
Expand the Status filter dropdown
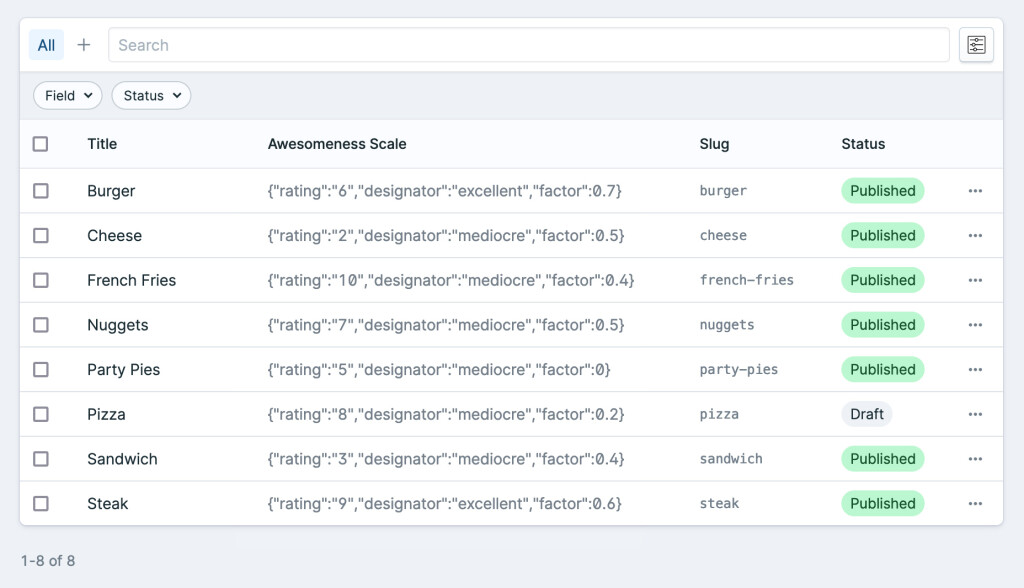pos(151,96)
